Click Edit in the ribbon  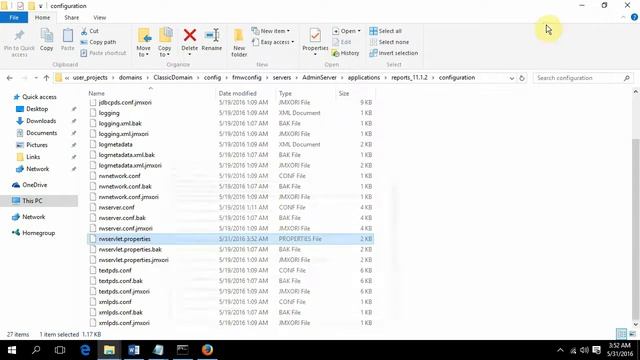click(x=342, y=42)
